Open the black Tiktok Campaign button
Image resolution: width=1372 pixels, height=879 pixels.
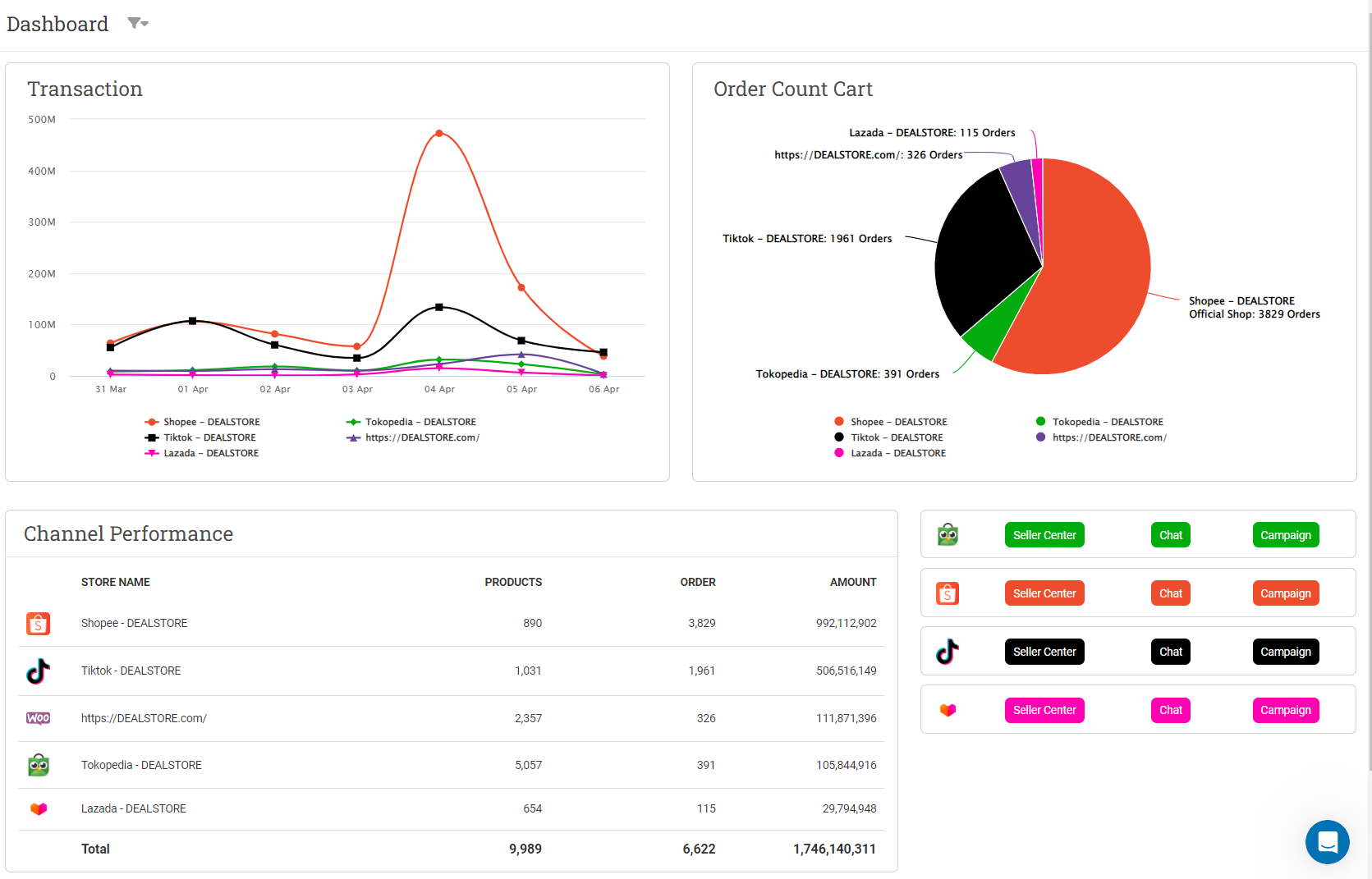(x=1286, y=652)
